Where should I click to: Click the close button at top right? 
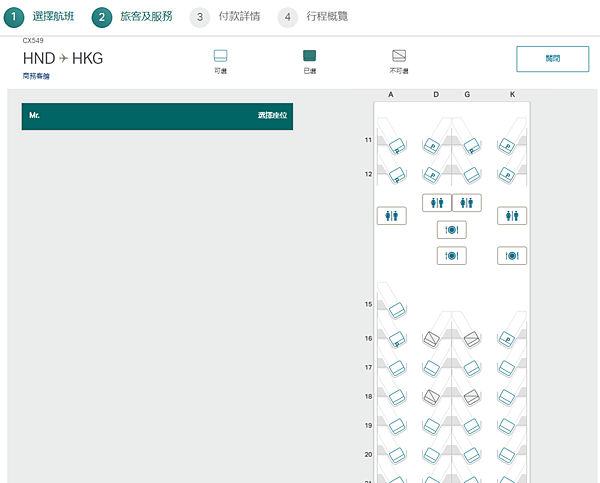click(x=553, y=59)
